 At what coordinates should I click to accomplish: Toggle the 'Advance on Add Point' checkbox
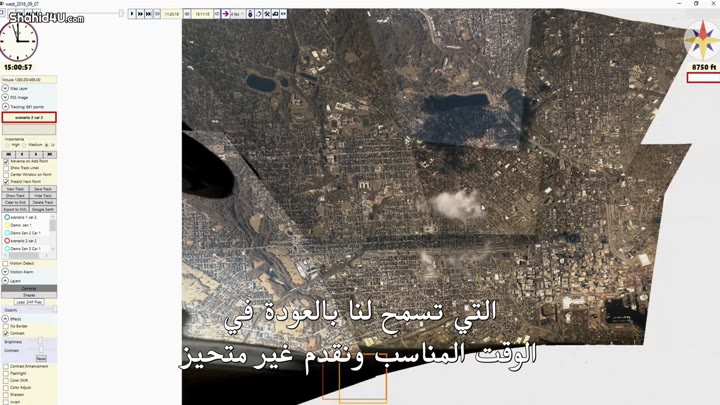coord(6,161)
